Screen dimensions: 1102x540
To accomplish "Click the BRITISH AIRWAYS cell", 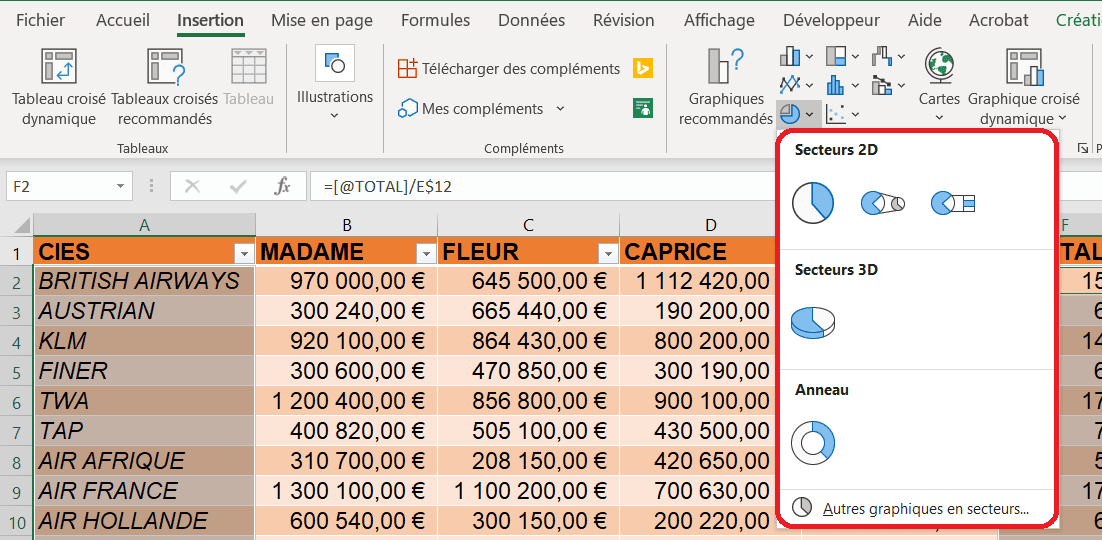I will (x=144, y=281).
